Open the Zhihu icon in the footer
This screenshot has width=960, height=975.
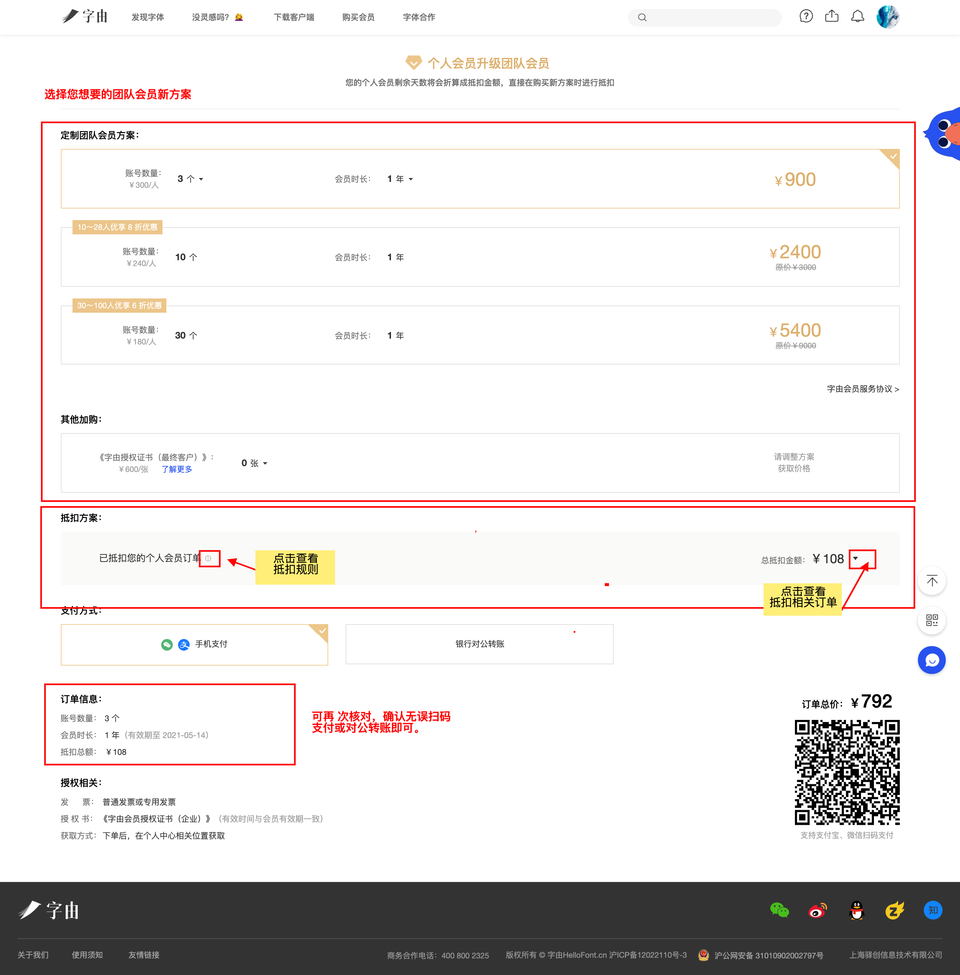(x=933, y=910)
